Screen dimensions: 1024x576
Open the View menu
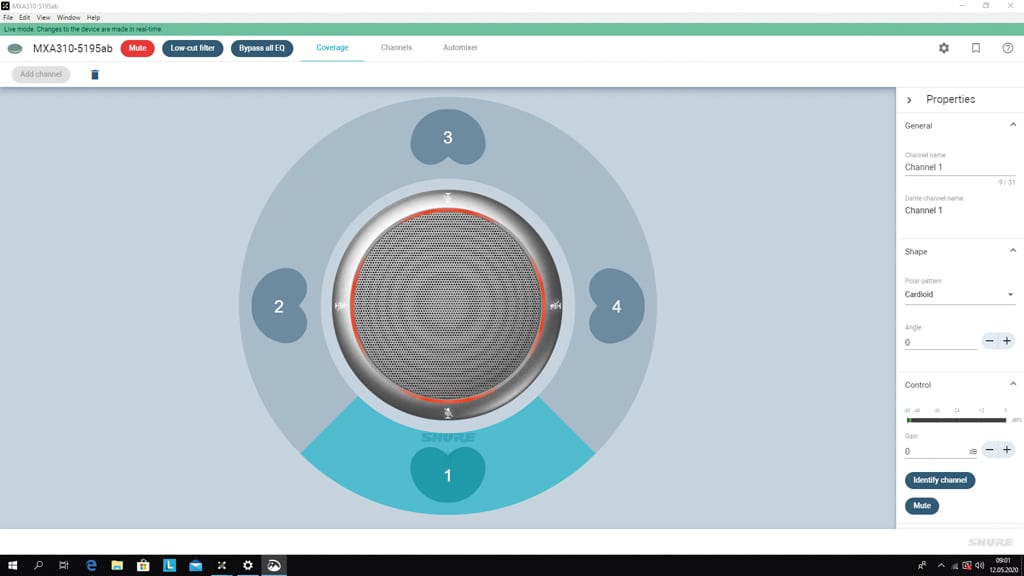click(43, 18)
